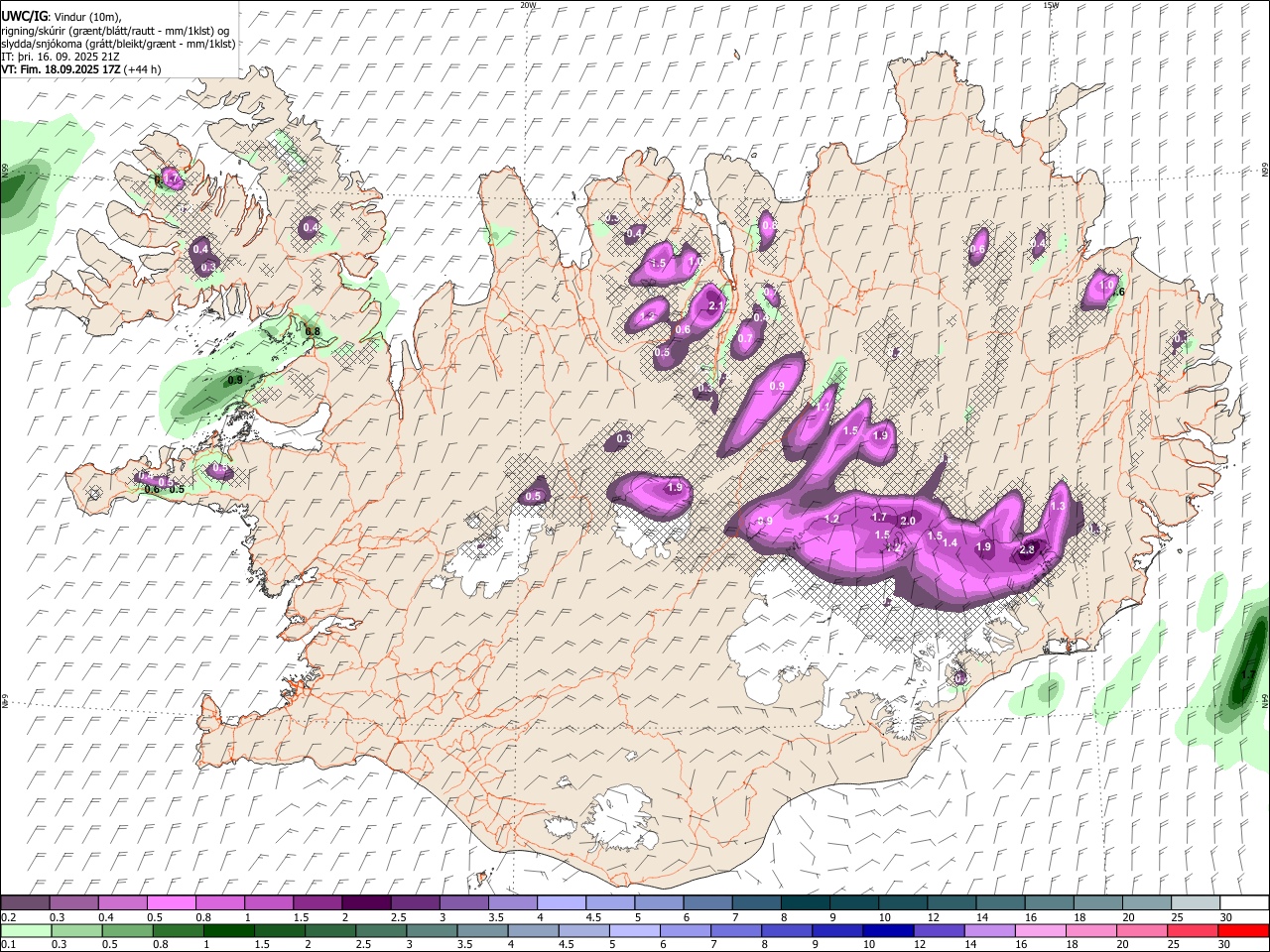Click the '0.1' label starting the rain legend
The width and height of the screenshot is (1270, 952).
coord(8,944)
